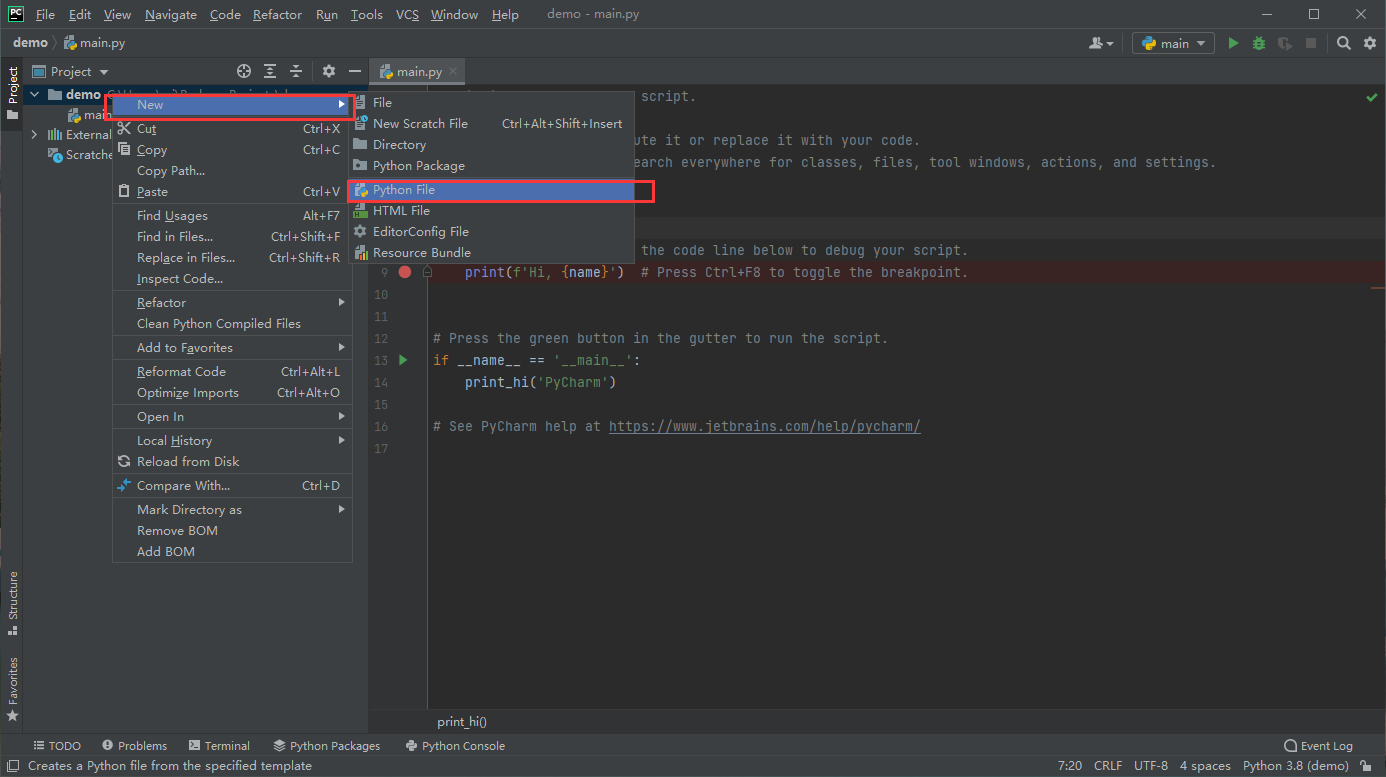The width and height of the screenshot is (1386, 777).
Task: Toggle the red breakpoint on line 9
Action: (x=405, y=272)
